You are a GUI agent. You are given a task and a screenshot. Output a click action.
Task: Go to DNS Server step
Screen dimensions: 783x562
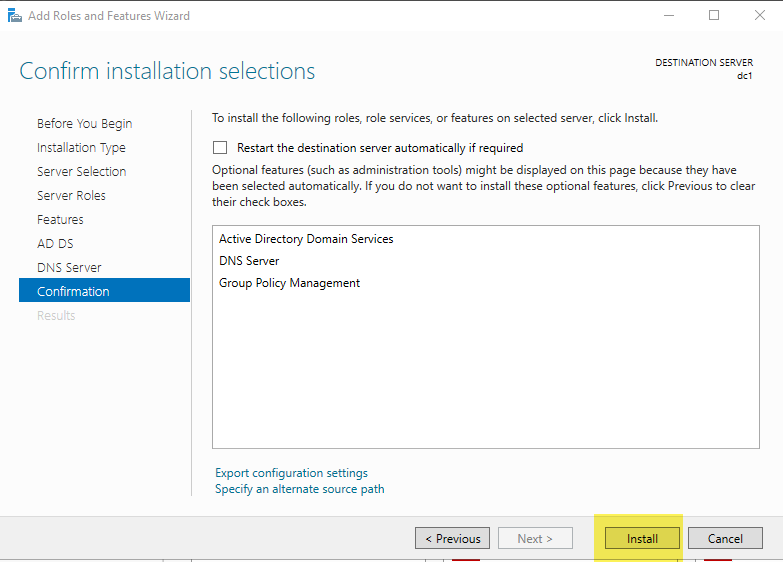(69, 267)
